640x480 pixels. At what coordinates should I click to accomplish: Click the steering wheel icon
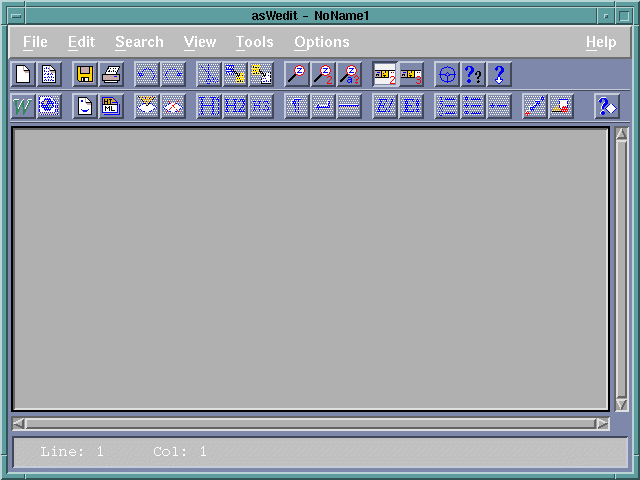click(447, 74)
